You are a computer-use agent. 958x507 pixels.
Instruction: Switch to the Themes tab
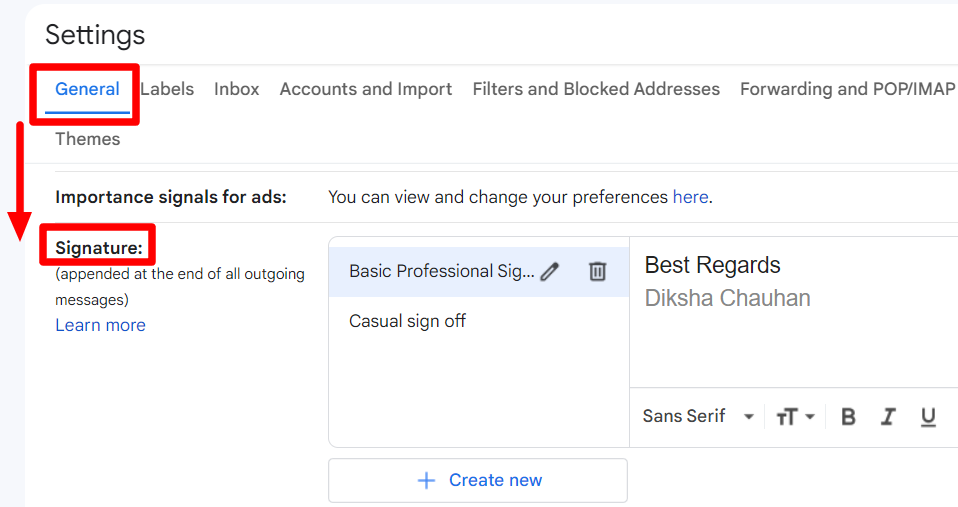tap(87, 139)
